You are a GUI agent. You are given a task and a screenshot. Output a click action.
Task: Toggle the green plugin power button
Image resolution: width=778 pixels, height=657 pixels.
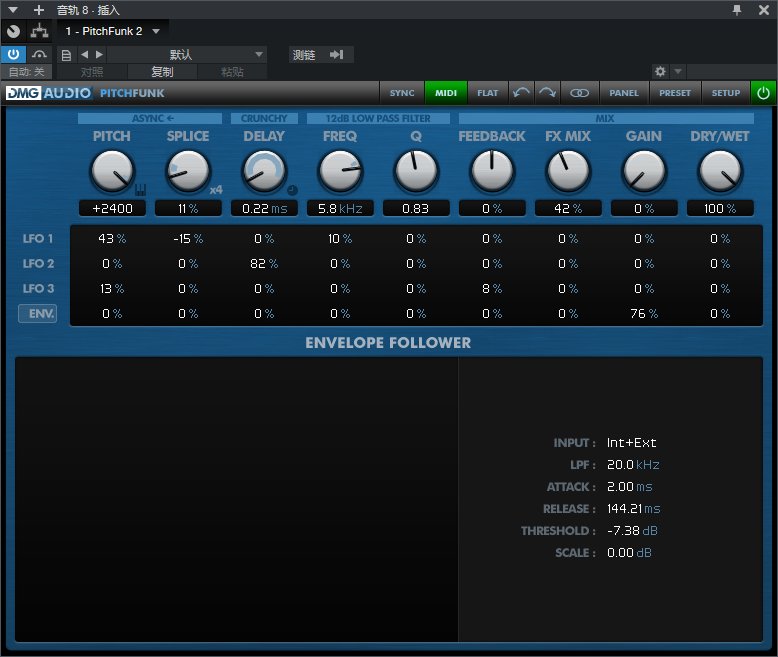(x=763, y=93)
